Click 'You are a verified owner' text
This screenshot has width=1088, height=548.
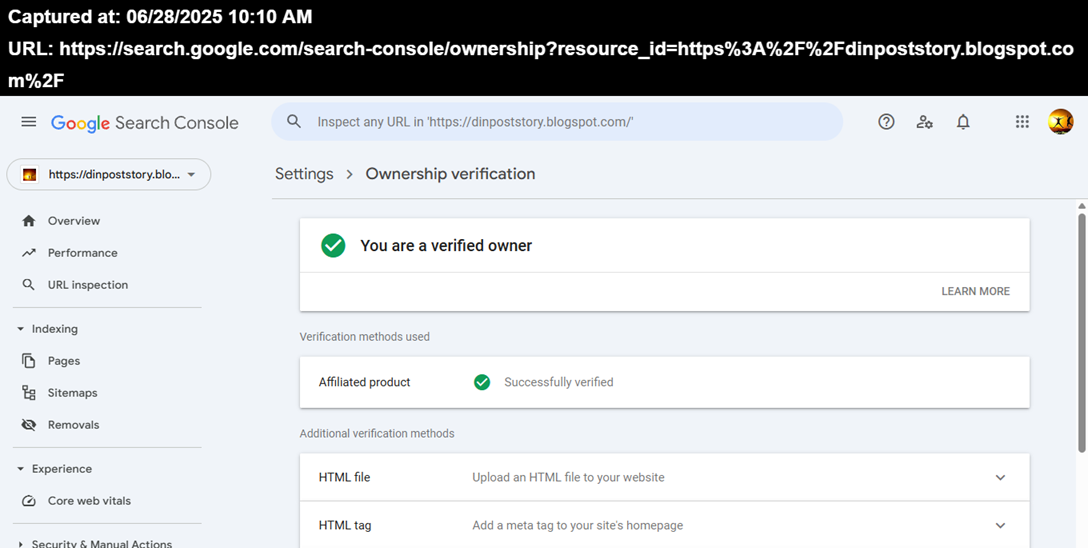(446, 246)
